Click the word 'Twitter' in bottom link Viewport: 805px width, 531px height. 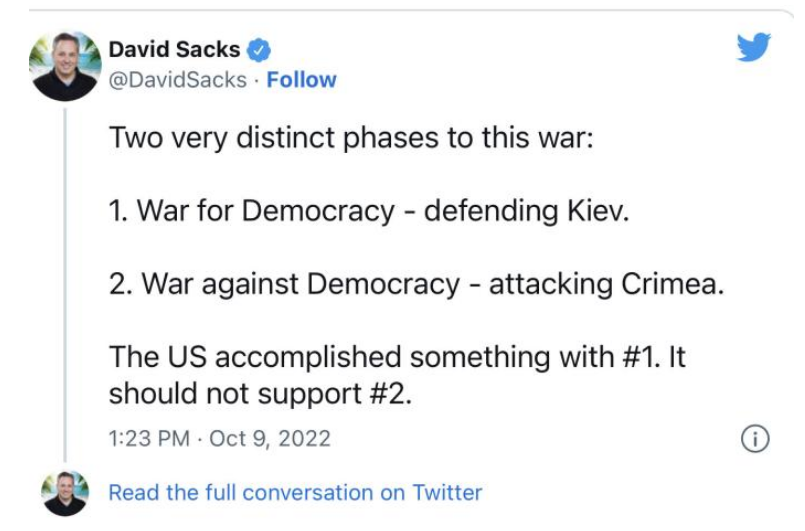(x=447, y=492)
